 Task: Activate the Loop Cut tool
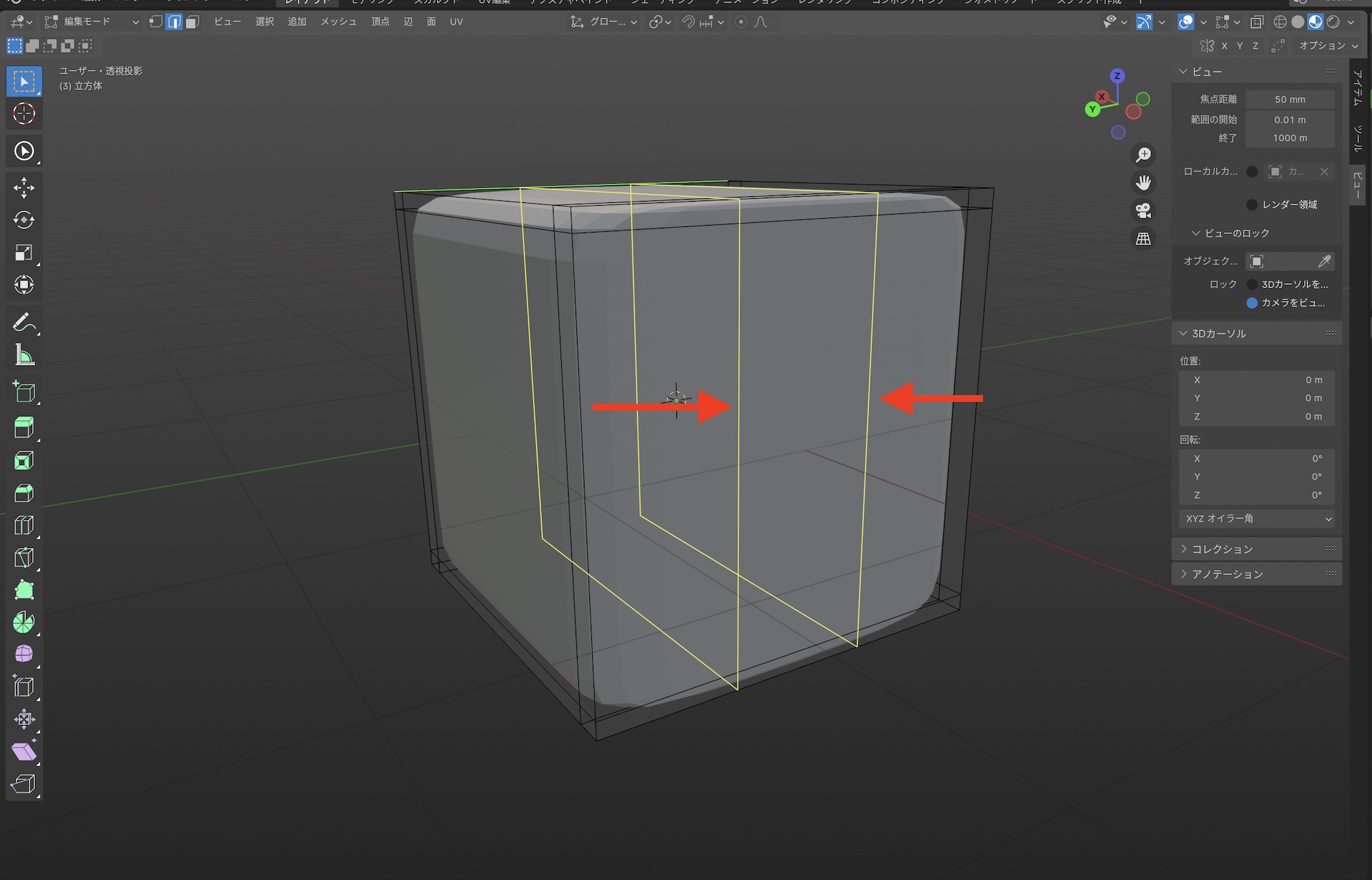point(24,525)
